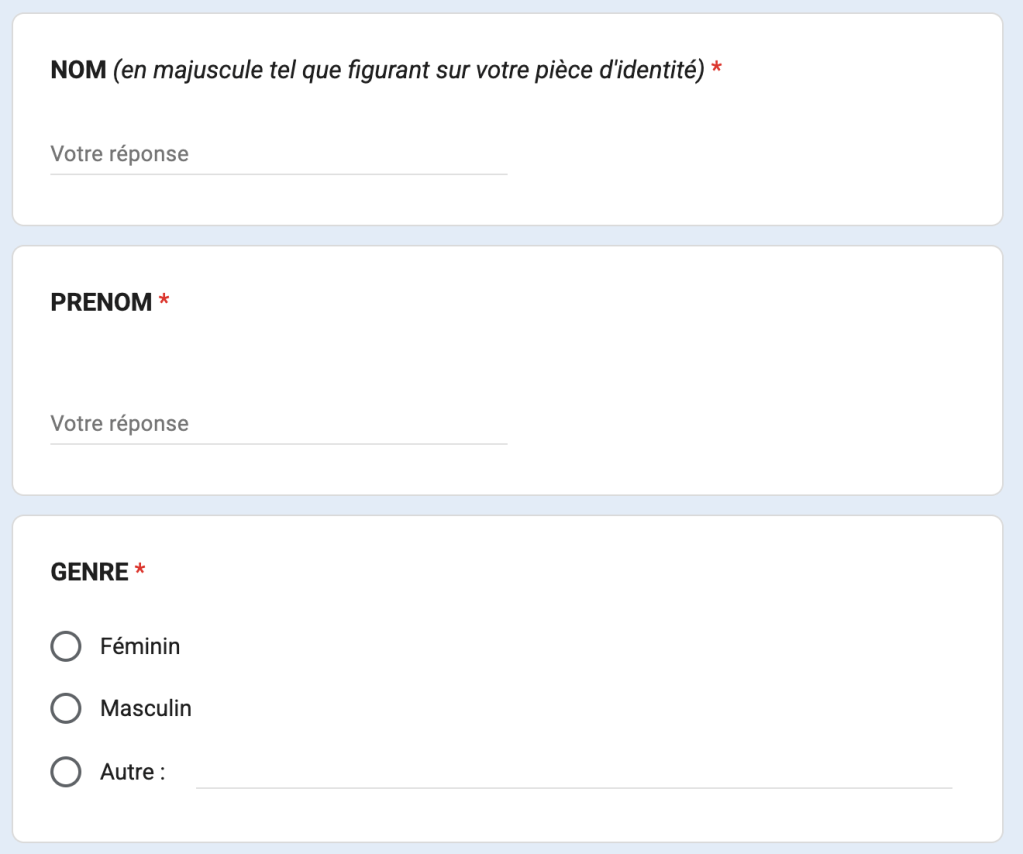Click the italic hint about pièce d'identité
The height and width of the screenshot is (854, 1023).
[408, 69]
